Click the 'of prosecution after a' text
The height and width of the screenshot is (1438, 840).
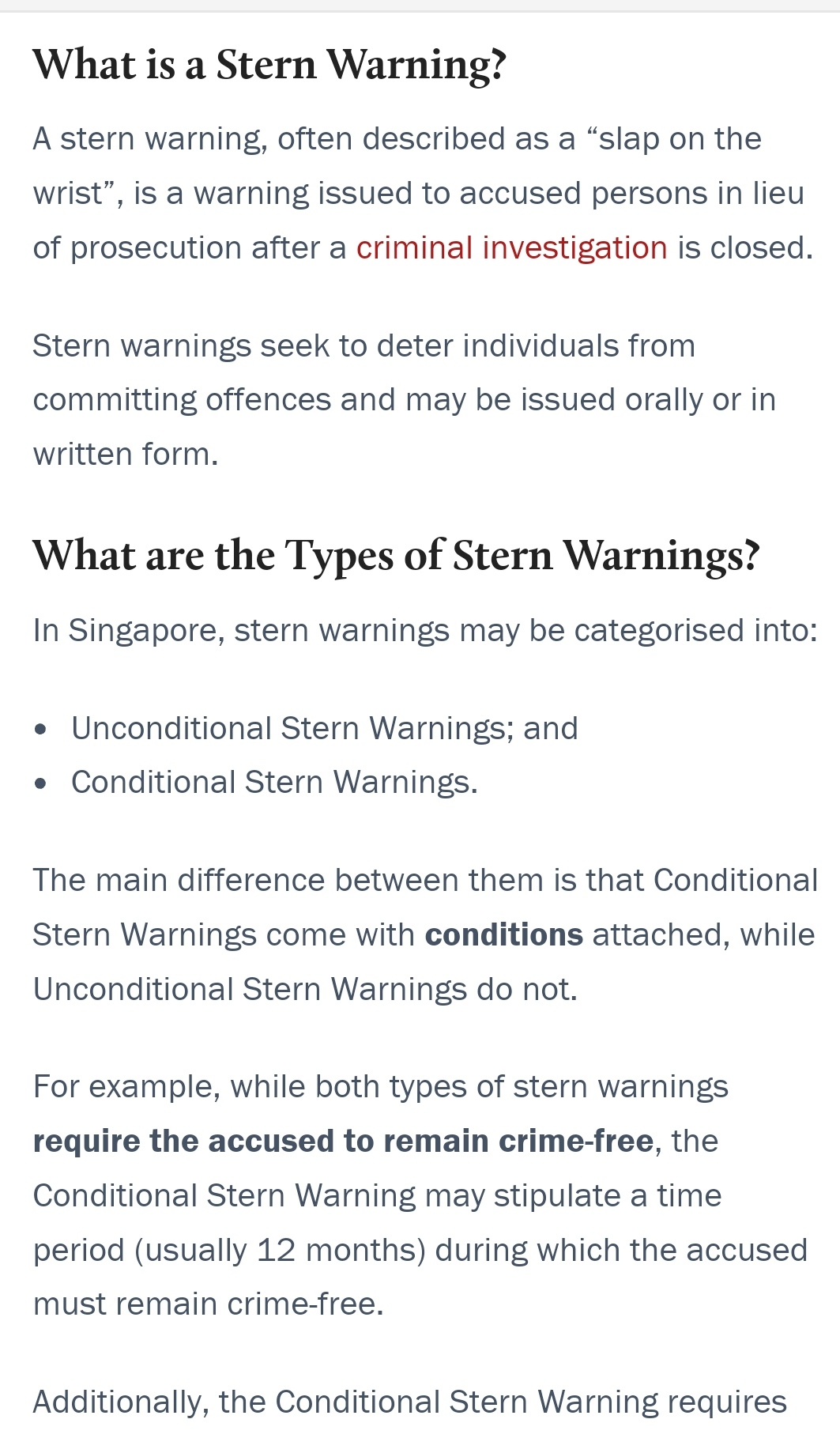(x=190, y=248)
